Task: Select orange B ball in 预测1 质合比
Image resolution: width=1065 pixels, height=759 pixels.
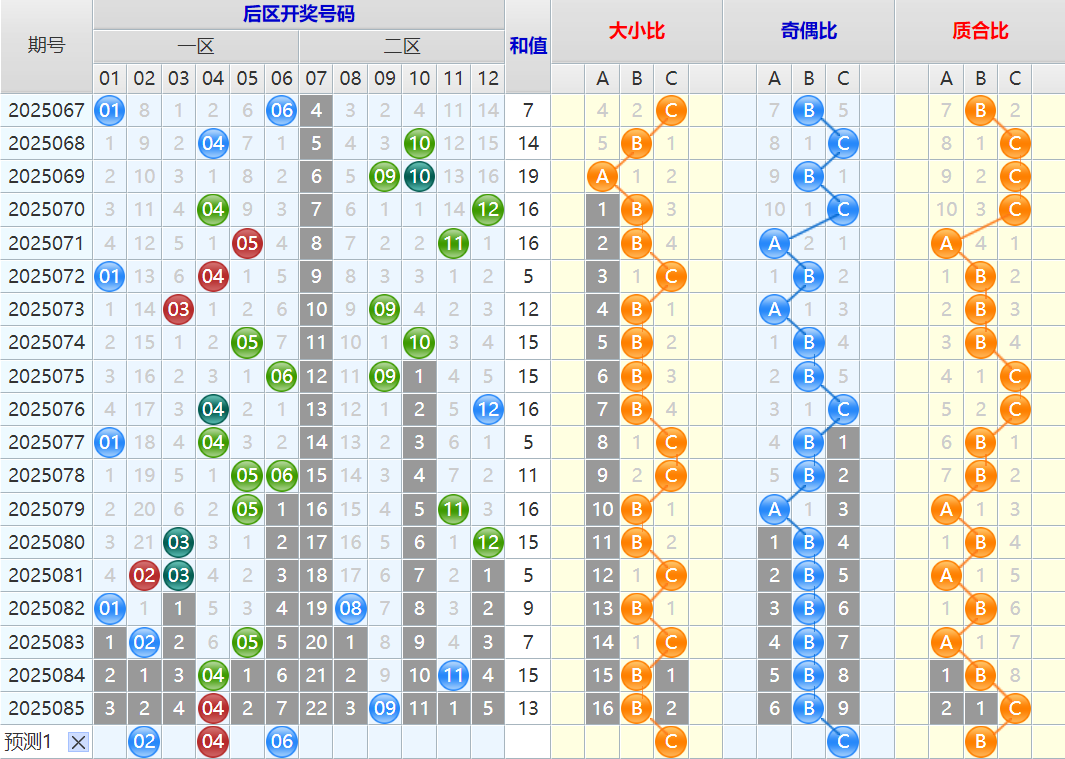Action: pos(980,741)
